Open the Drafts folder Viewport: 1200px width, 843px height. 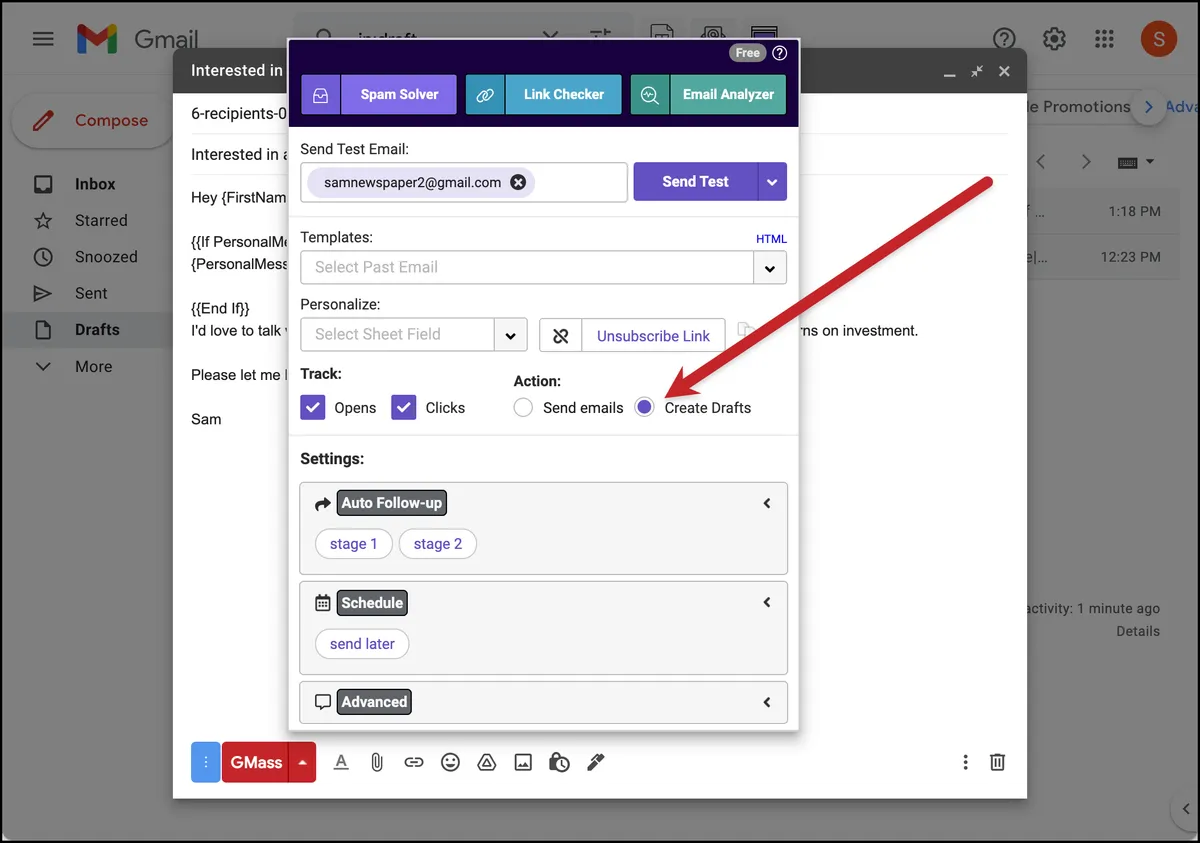pyautogui.click(x=97, y=330)
